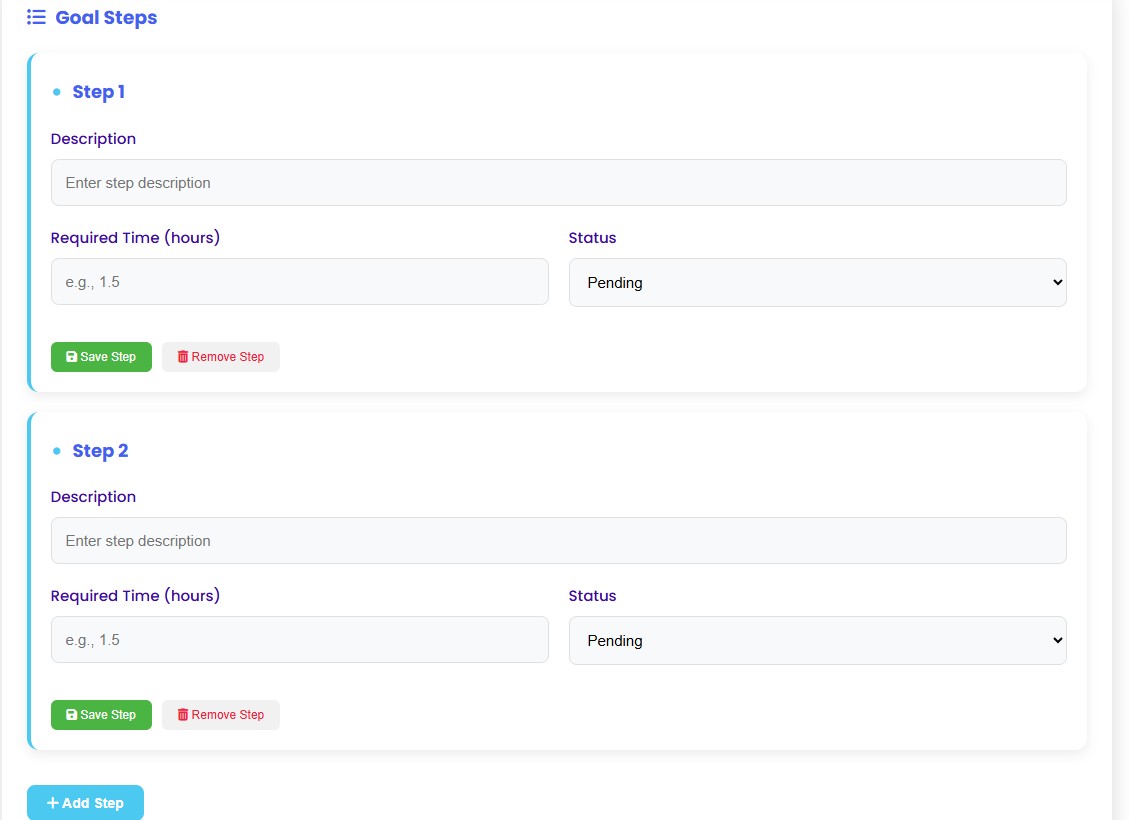
Task: Click the Step 1 Required Time (hours) label
Action: [x=135, y=238]
